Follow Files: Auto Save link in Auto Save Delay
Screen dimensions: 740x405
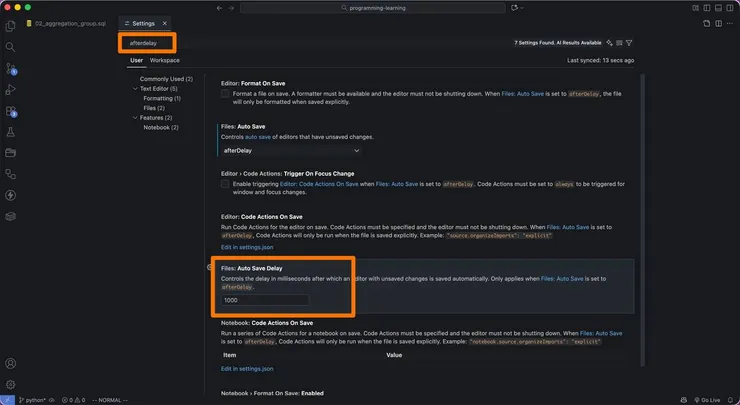point(562,279)
